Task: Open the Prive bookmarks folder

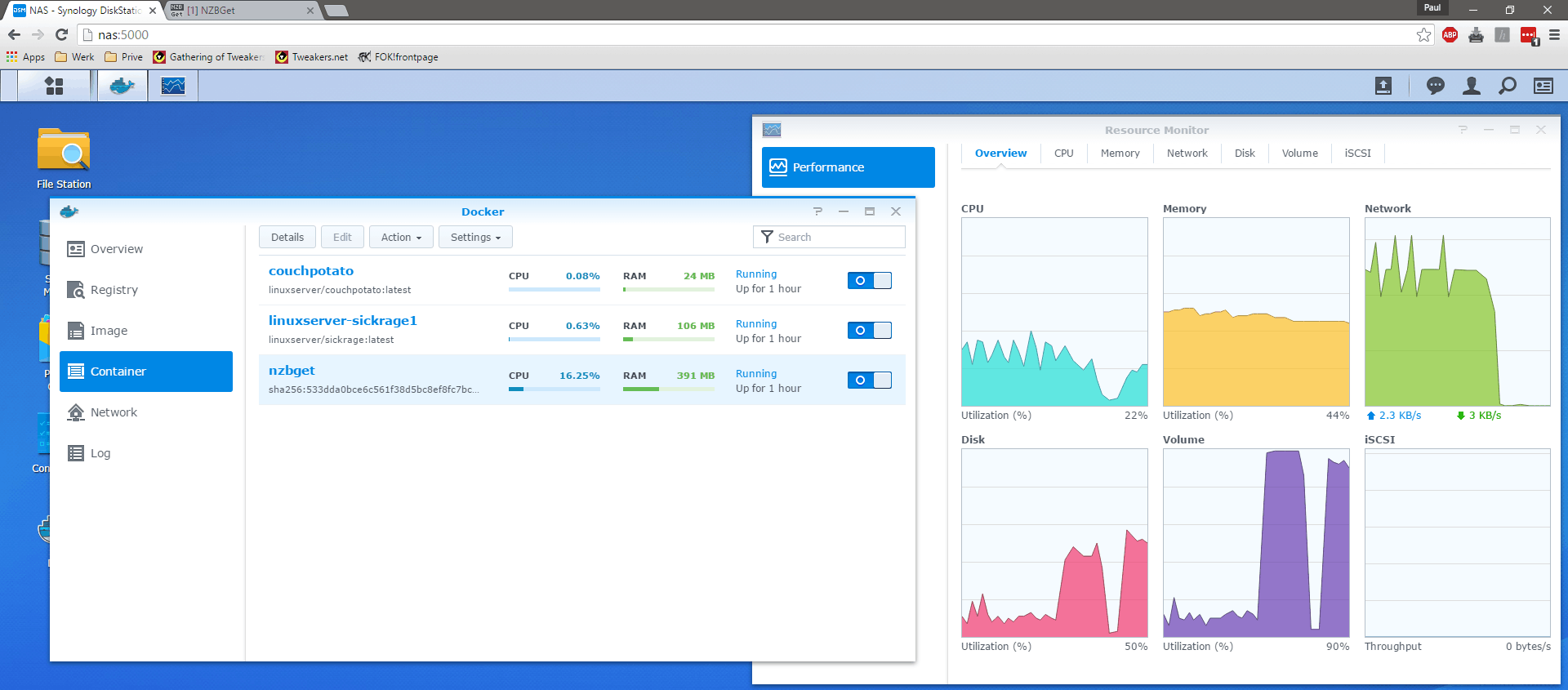Action: [x=124, y=57]
